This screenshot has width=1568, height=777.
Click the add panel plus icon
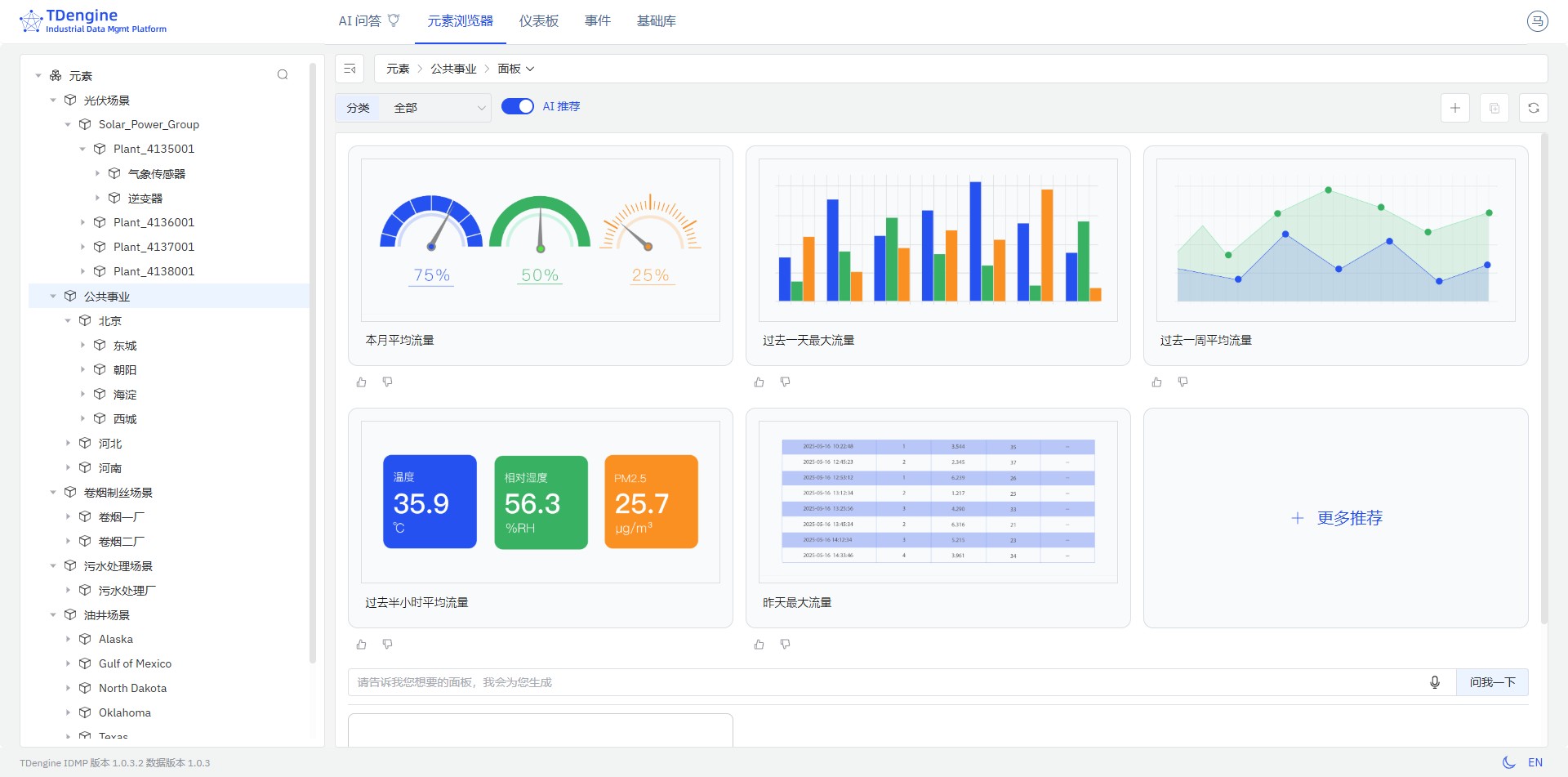(1455, 108)
